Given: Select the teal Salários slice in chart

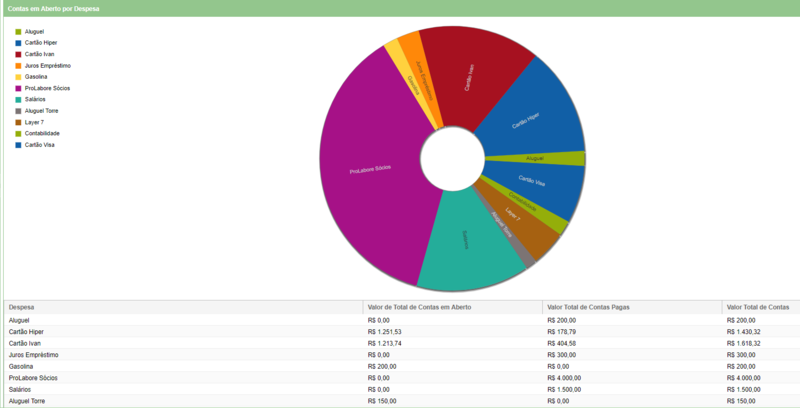Looking at the screenshot, I should pos(463,240).
